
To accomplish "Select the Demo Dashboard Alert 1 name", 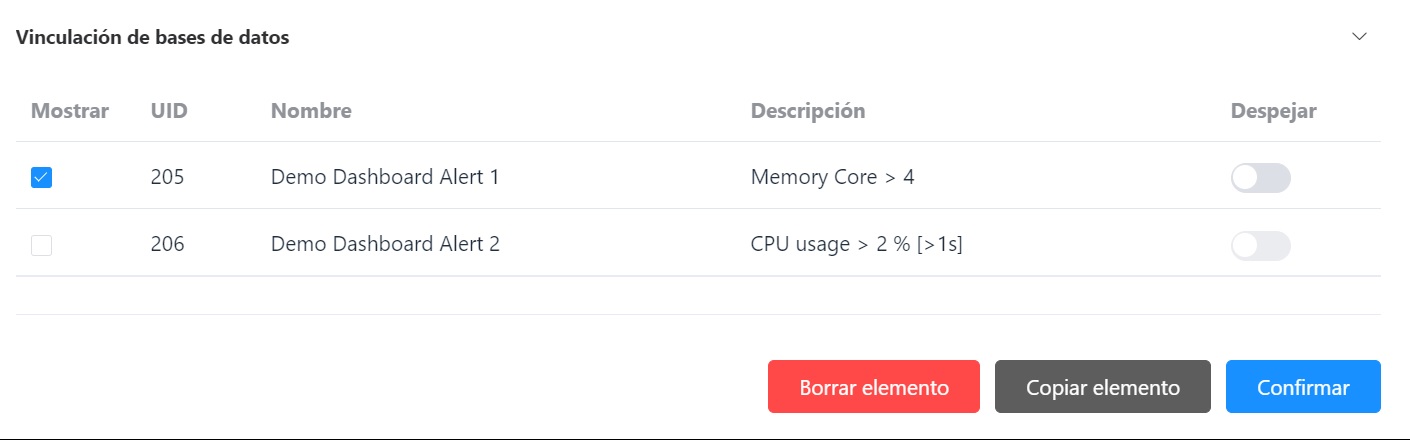I will [385, 178].
